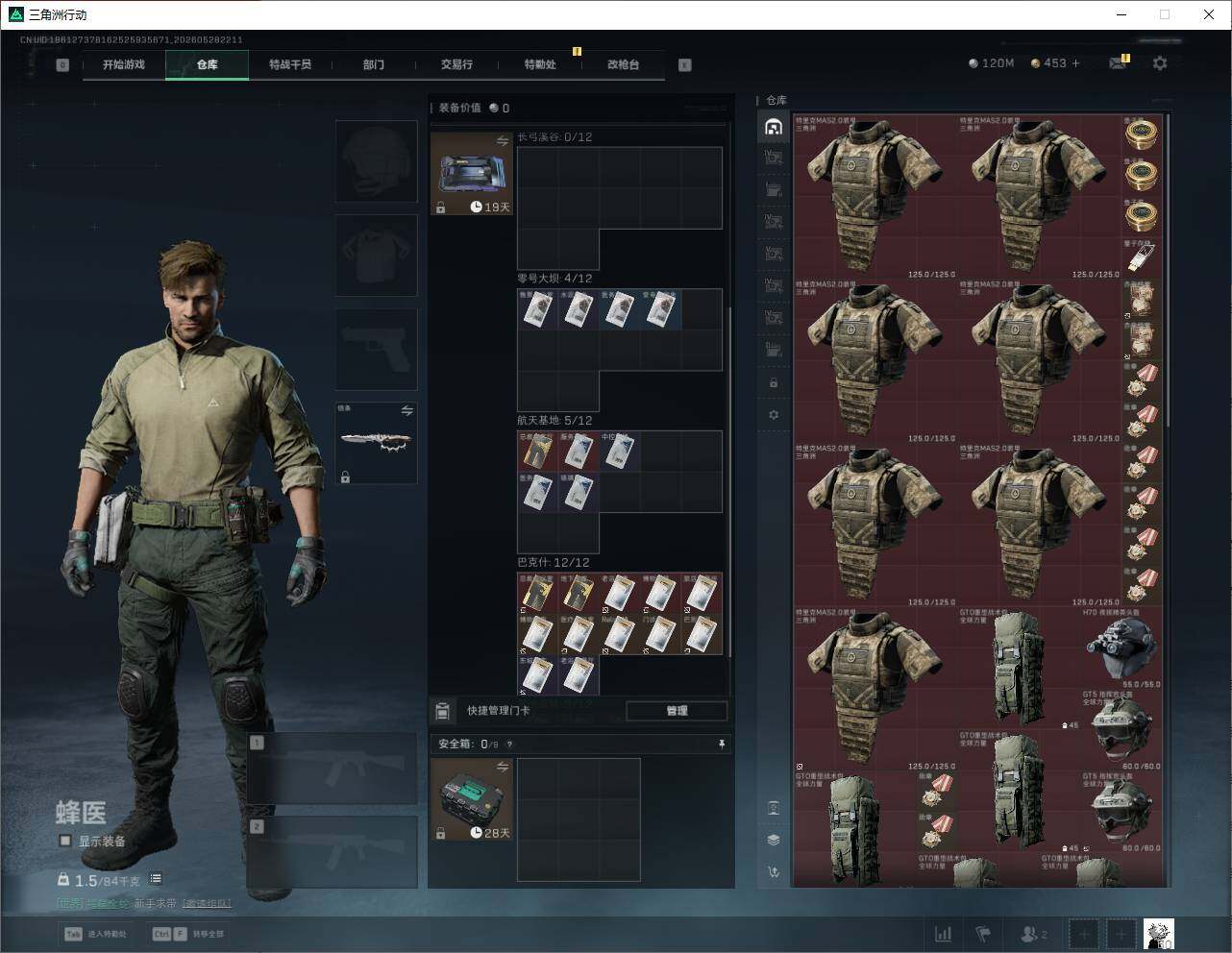
Task: Click the sort items icon at sidebar bottom
Action: coord(774,872)
